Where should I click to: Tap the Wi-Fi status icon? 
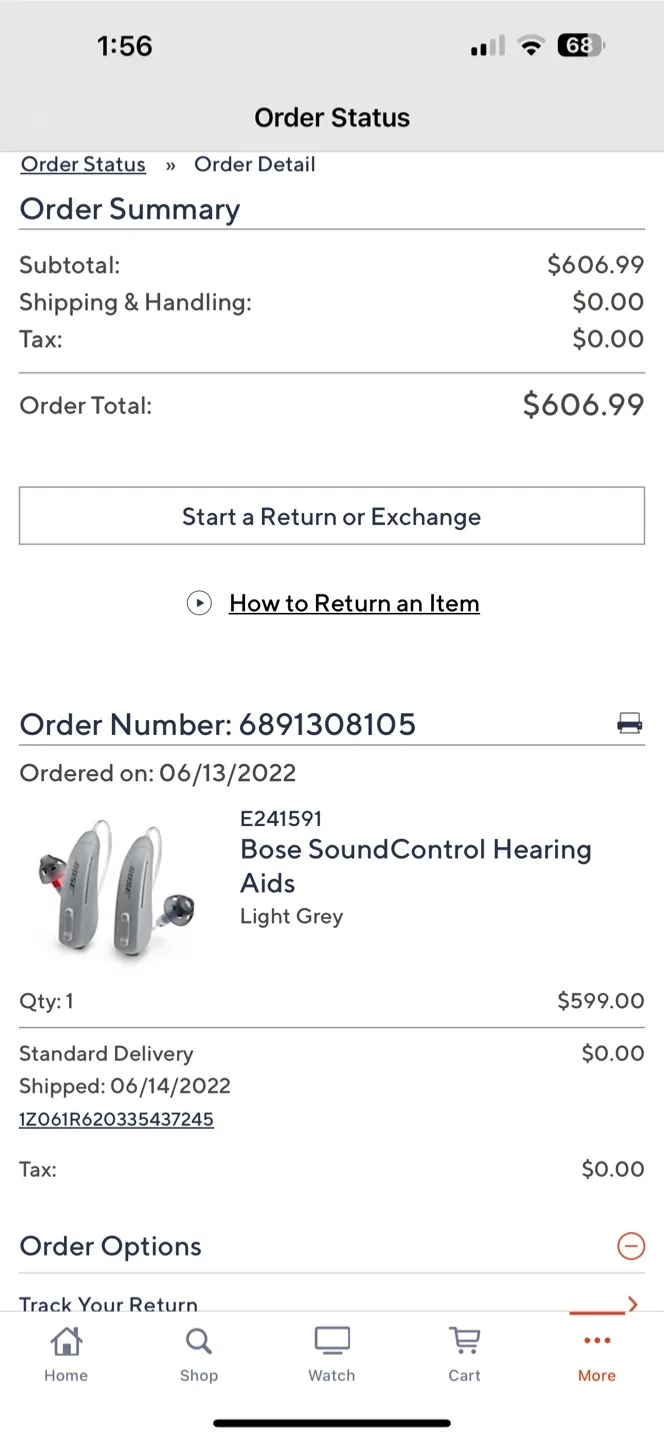click(532, 45)
